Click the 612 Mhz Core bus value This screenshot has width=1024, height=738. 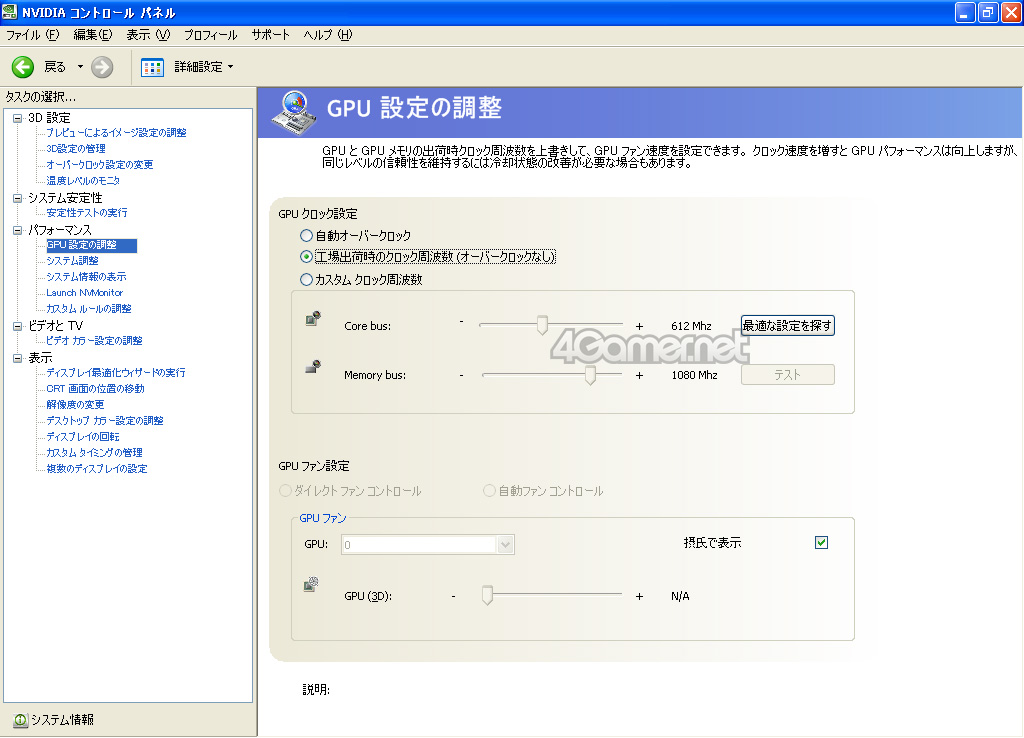pyautogui.click(x=691, y=326)
